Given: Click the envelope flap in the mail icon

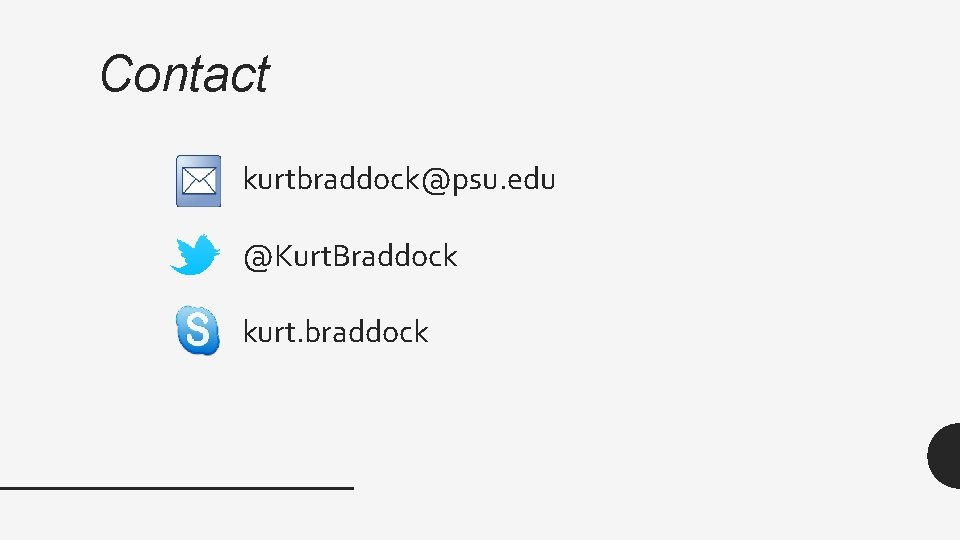Looking at the screenshot, I should coord(198,175).
